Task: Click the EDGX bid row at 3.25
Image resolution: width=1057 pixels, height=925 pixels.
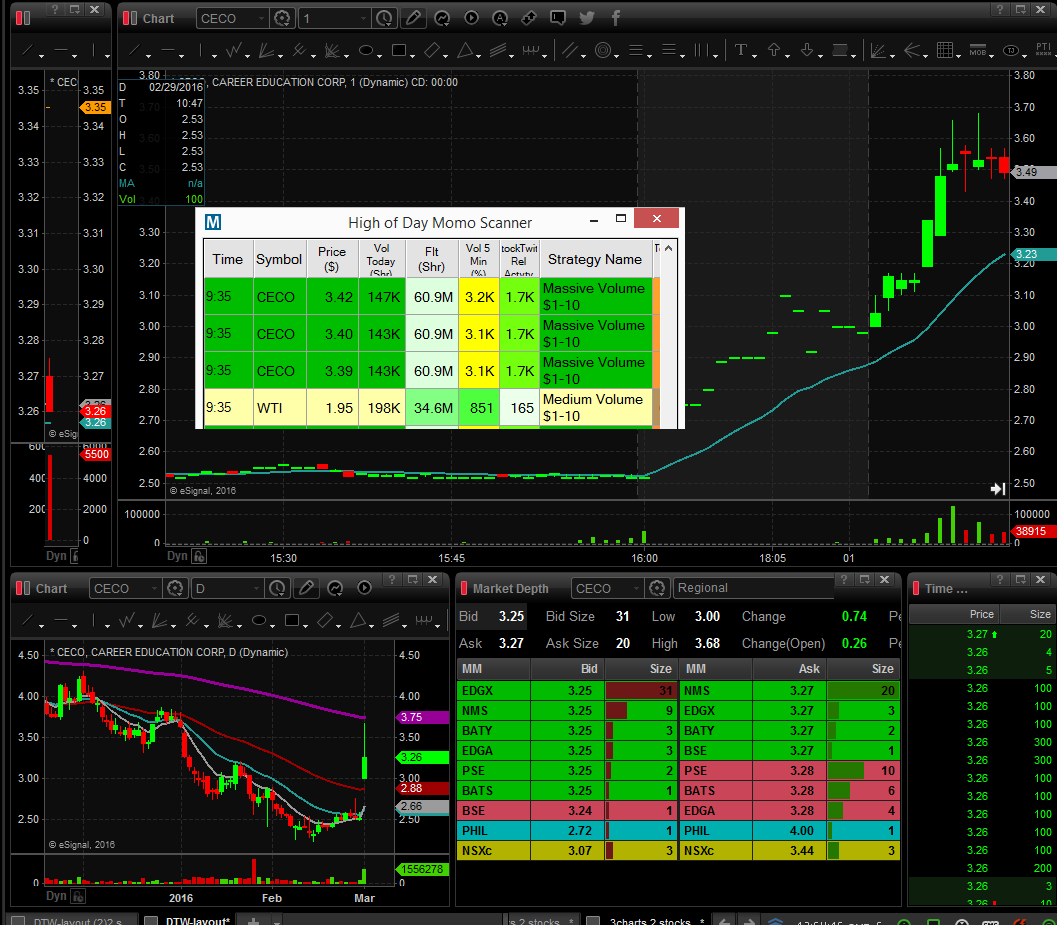Action: coord(566,690)
